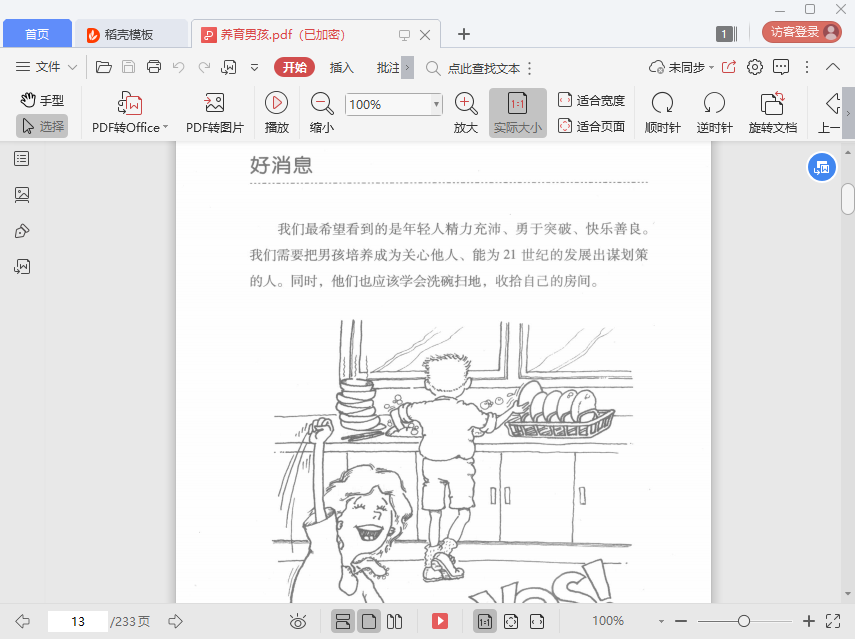
Task: Switch to the 批注 ribbon tab
Action: (x=388, y=68)
